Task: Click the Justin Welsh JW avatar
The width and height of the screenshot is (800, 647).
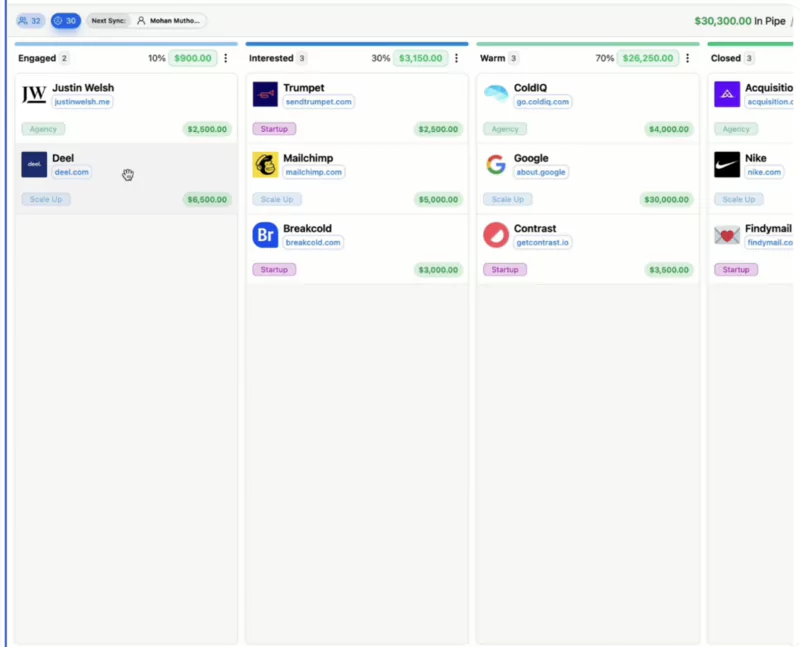Action: [33, 95]
